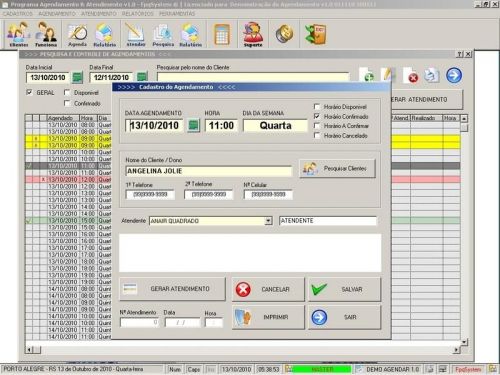The height and width of the screenshot is (375, 500).
Task: Open the FERRAMENTAS menu
Action: click(x=177, y=14)
